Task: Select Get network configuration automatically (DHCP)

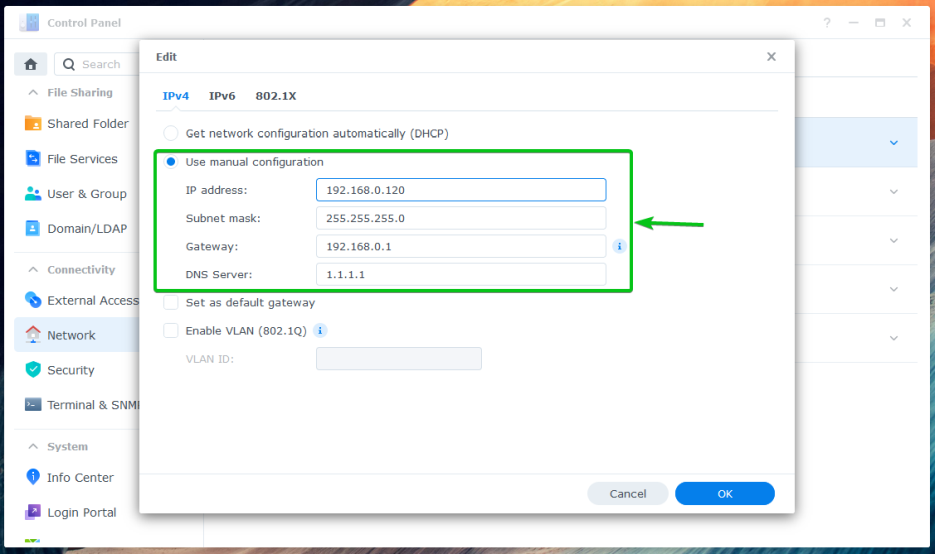Action: pos(171,133)
